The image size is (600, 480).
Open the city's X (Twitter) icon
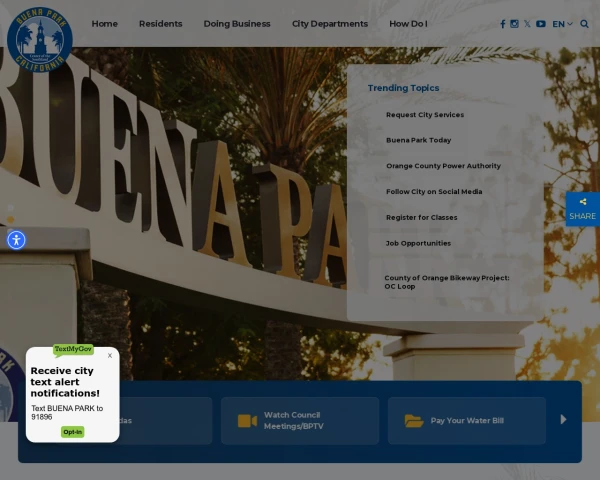coord(527,24)
